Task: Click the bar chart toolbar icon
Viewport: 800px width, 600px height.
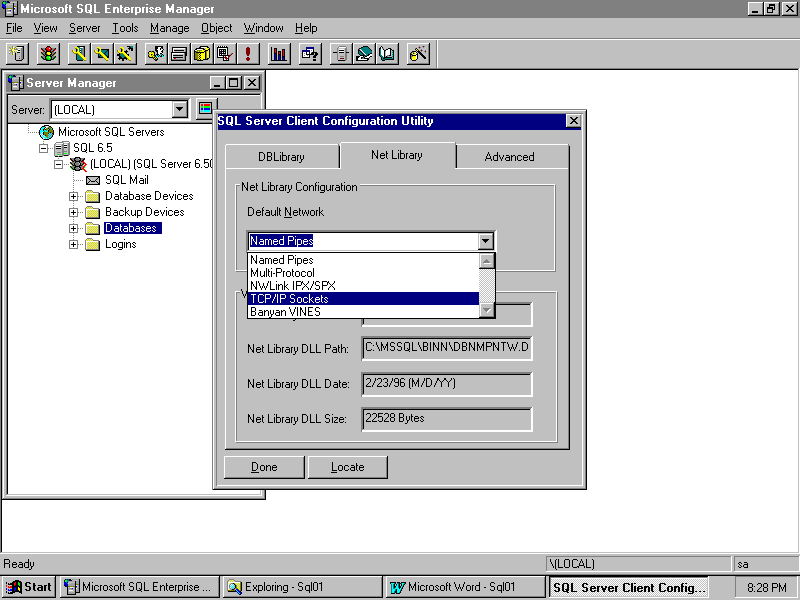Action: 279,53
